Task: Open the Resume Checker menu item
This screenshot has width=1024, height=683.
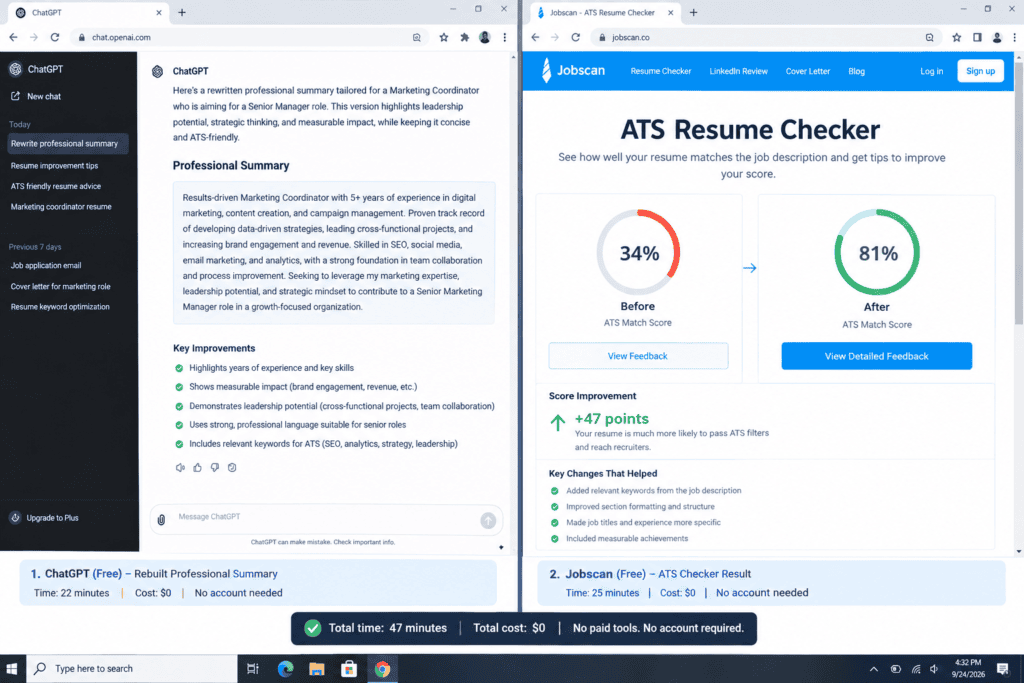Action: tap(660, 71)
